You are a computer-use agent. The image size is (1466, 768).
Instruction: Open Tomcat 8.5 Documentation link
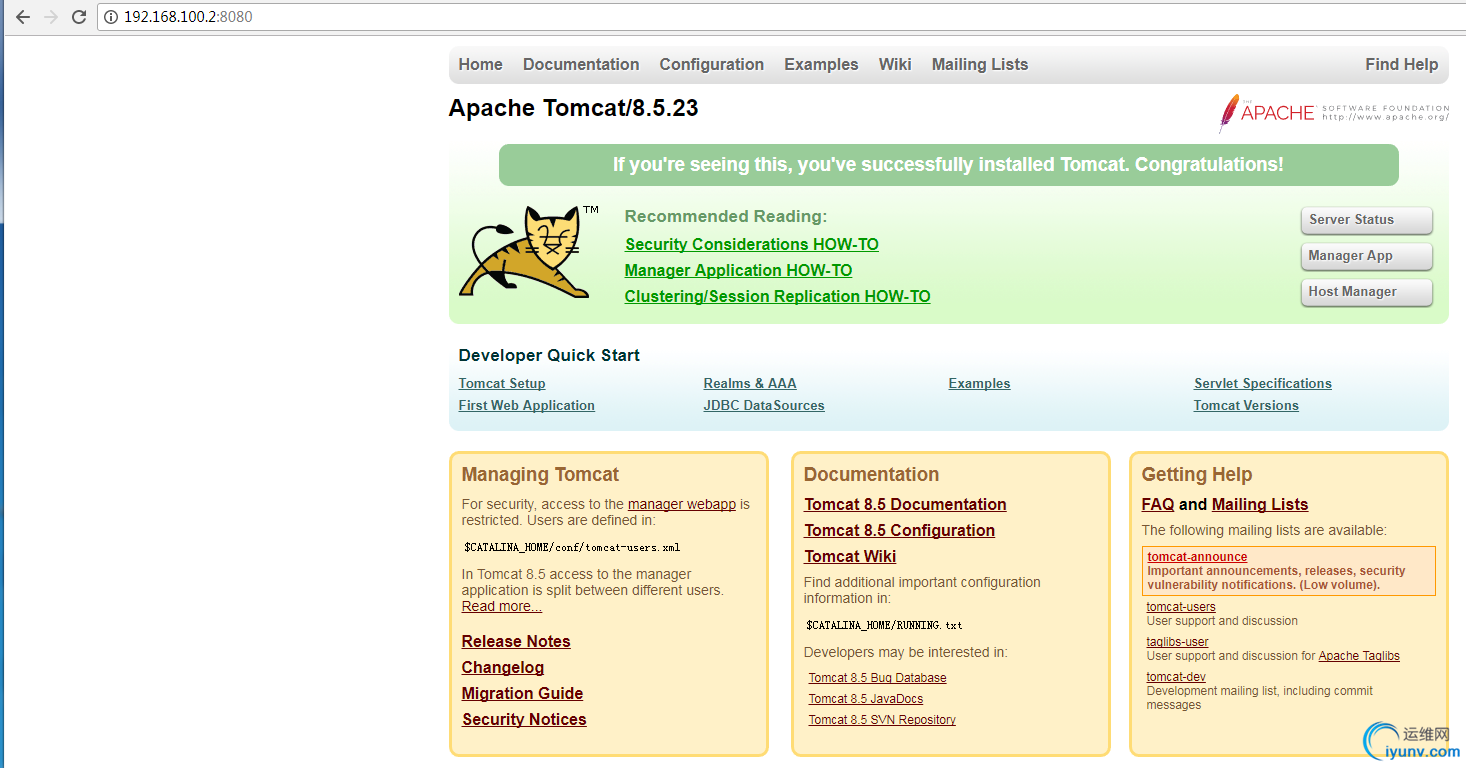[905, 504]
